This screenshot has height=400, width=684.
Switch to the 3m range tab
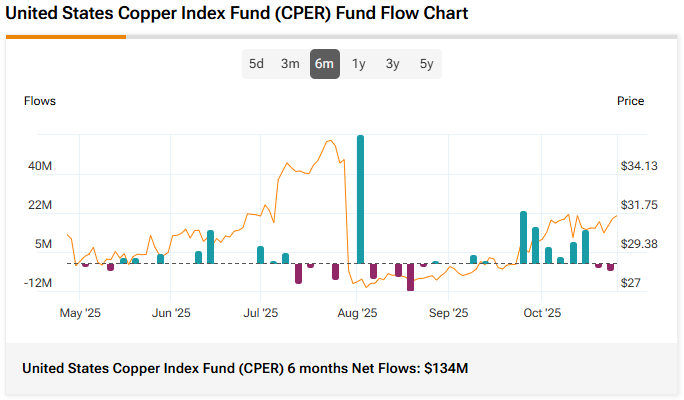click(x=290, y=64)
